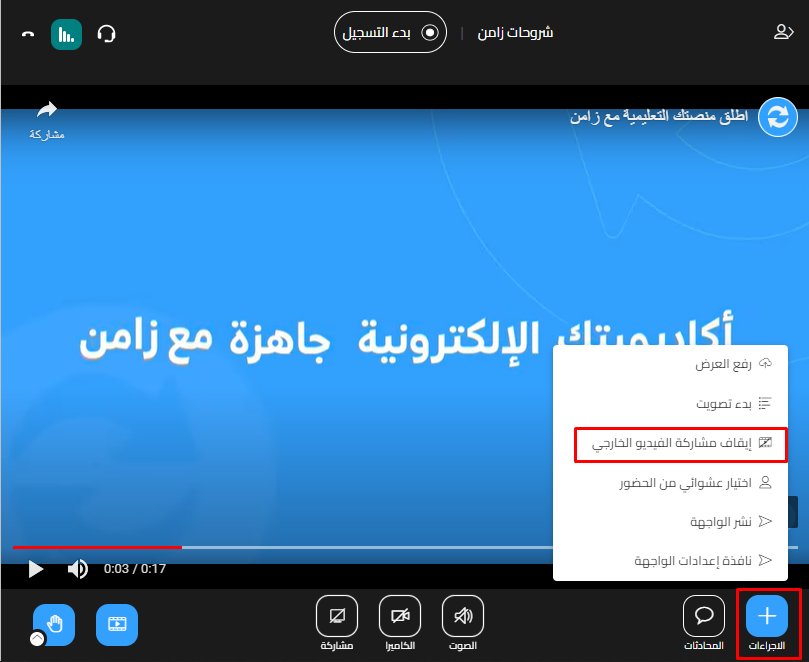
Task: Toggle the الصوت speaker button
Action: point(463,616)
